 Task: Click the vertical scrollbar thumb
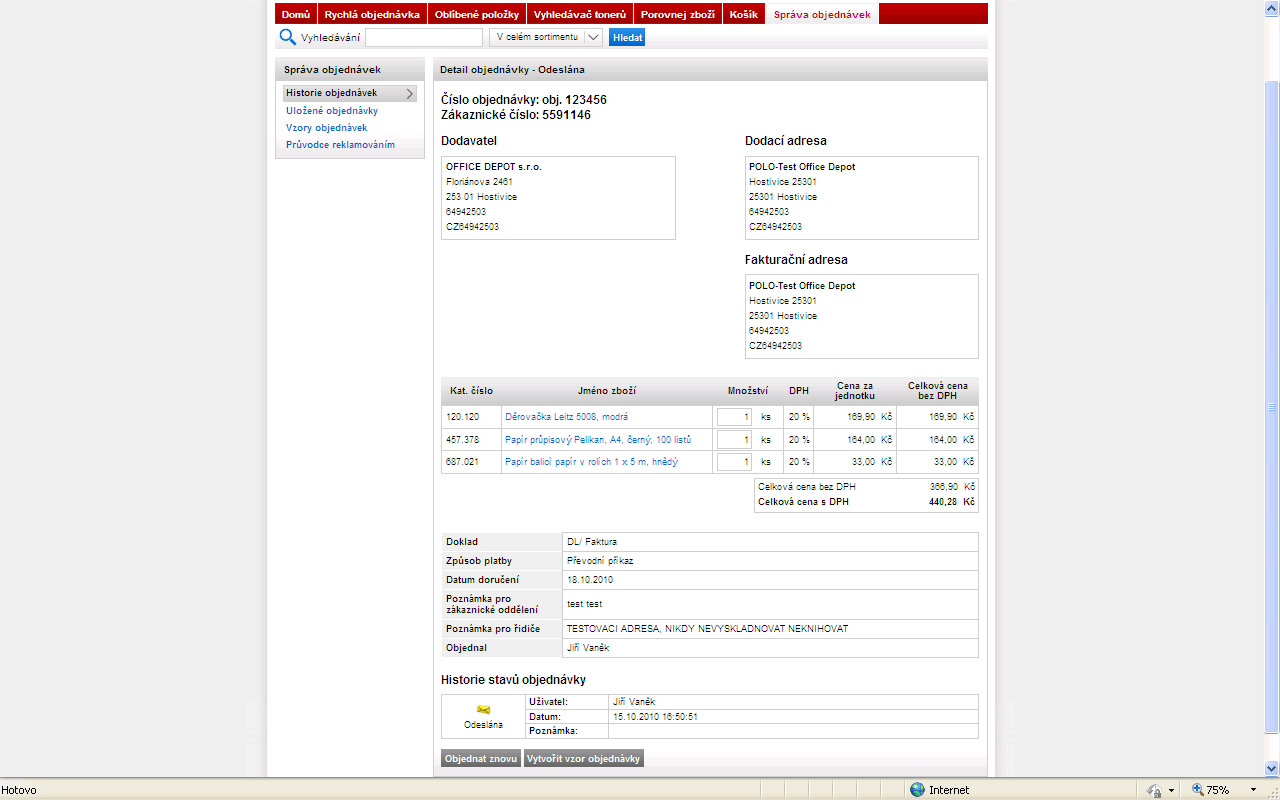1272,405
